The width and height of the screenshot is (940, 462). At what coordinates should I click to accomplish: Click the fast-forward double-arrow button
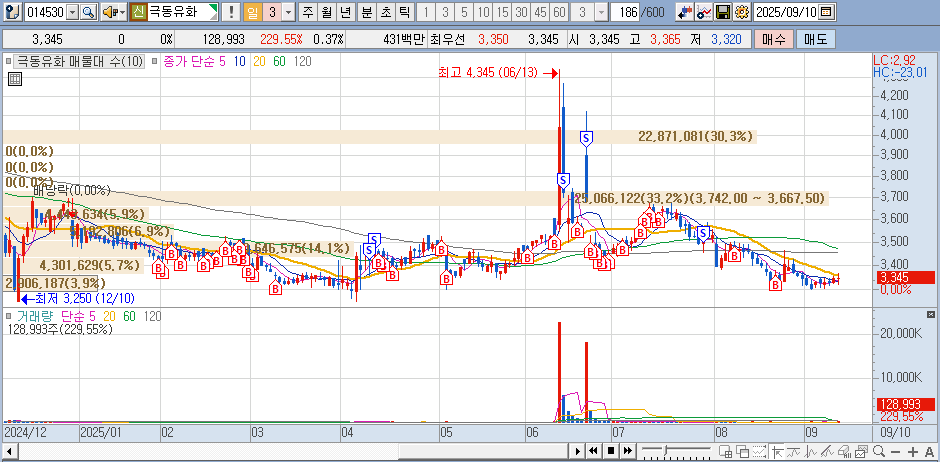click(628, 451)
